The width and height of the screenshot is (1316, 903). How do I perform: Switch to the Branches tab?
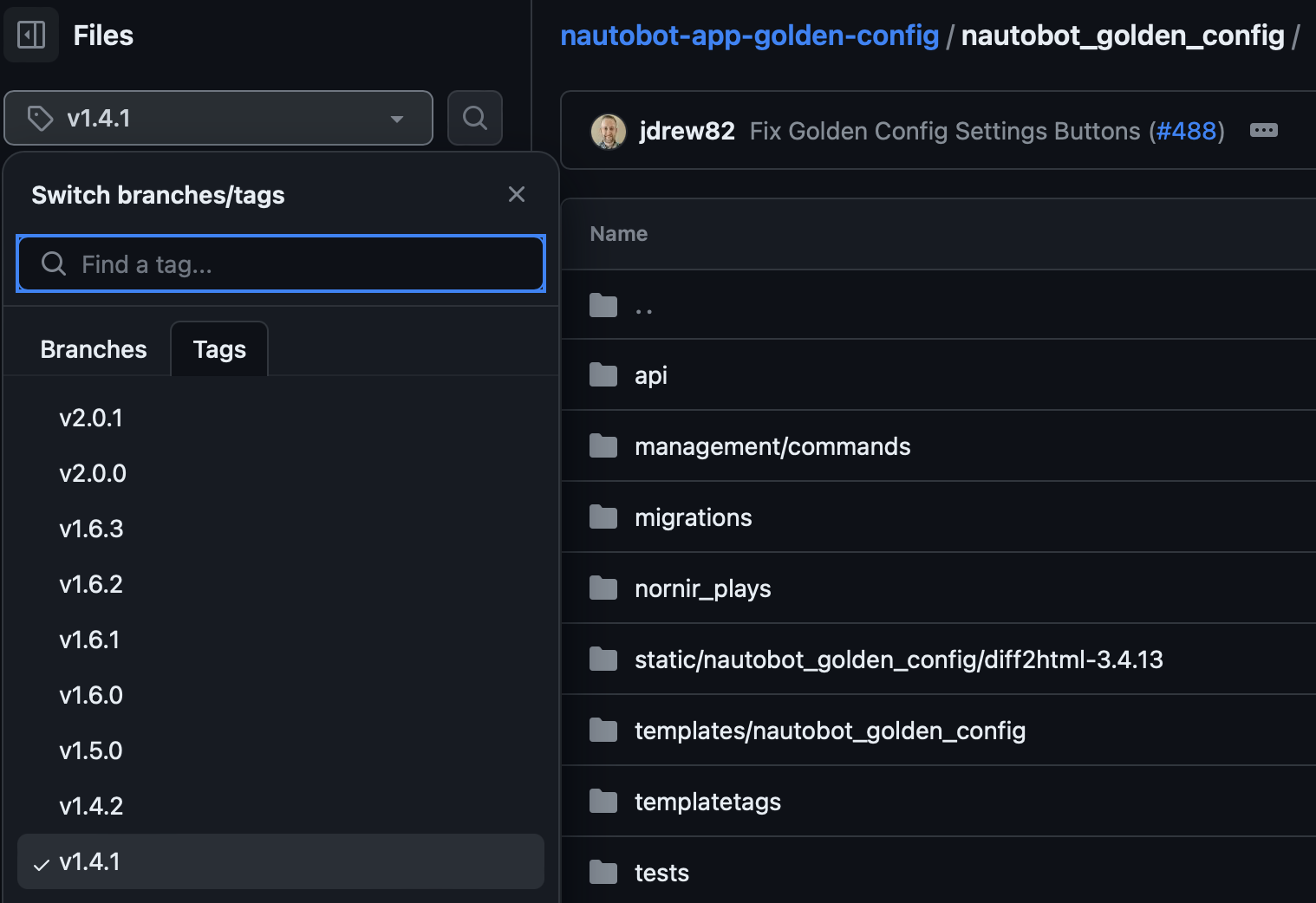coord(94,349)
